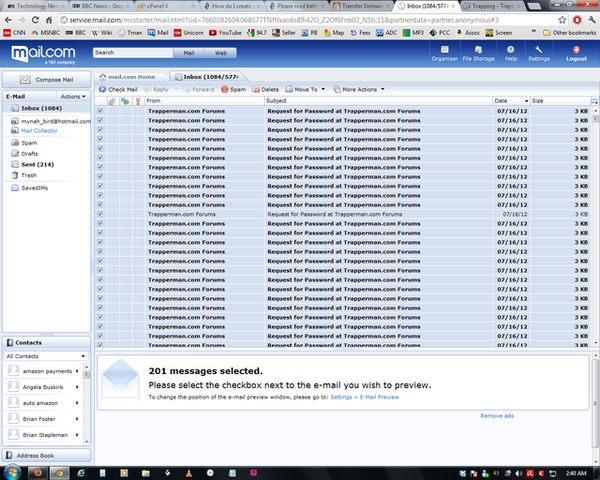Open the Trash folder
The width and height of the screenshot is (600, 480).
[x=29, y=175]
